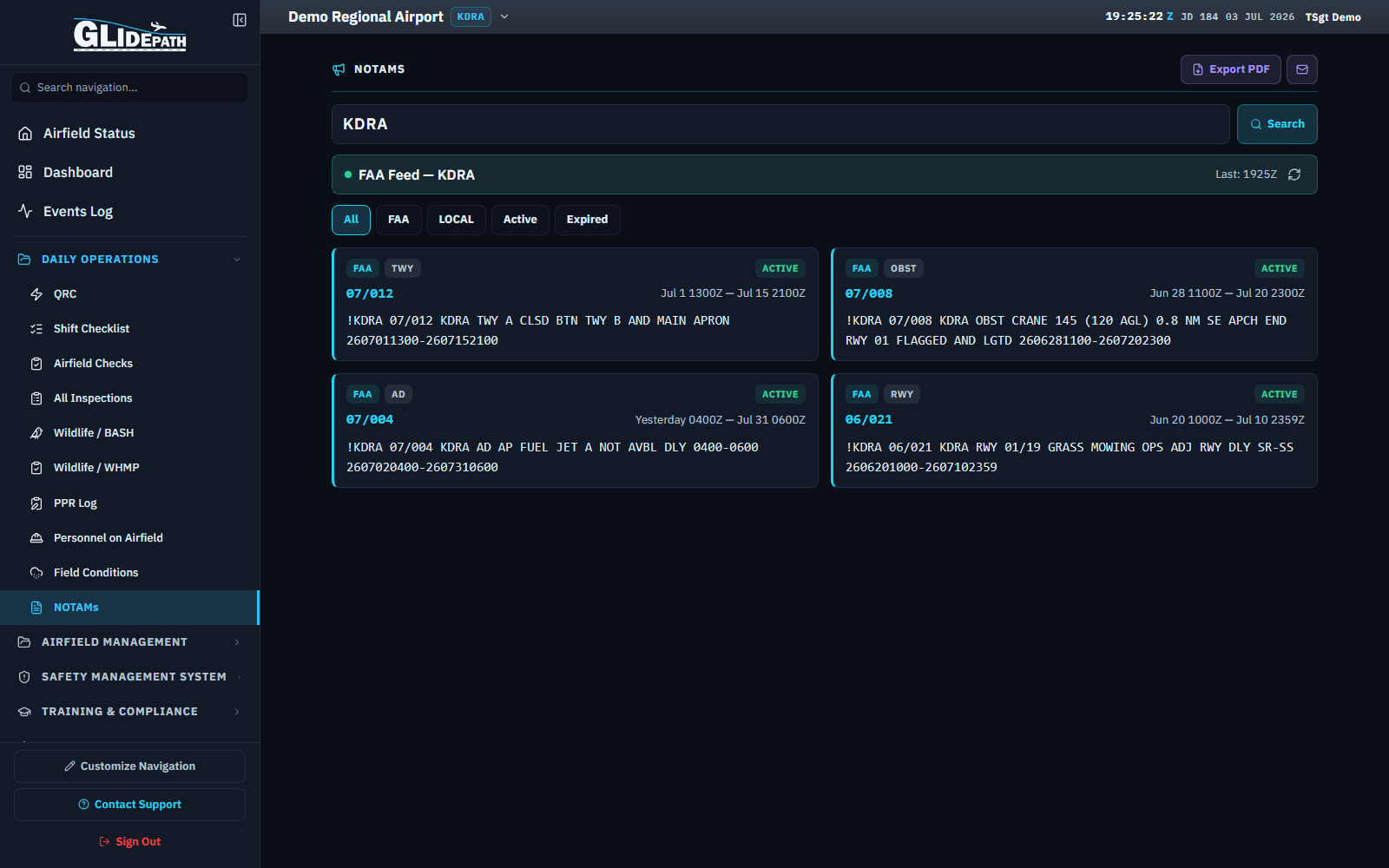Click ACTIVE status badge on NOTAM 07/008
The width and height of the screenshot is (1389, 868).
tap(1279, 268)
